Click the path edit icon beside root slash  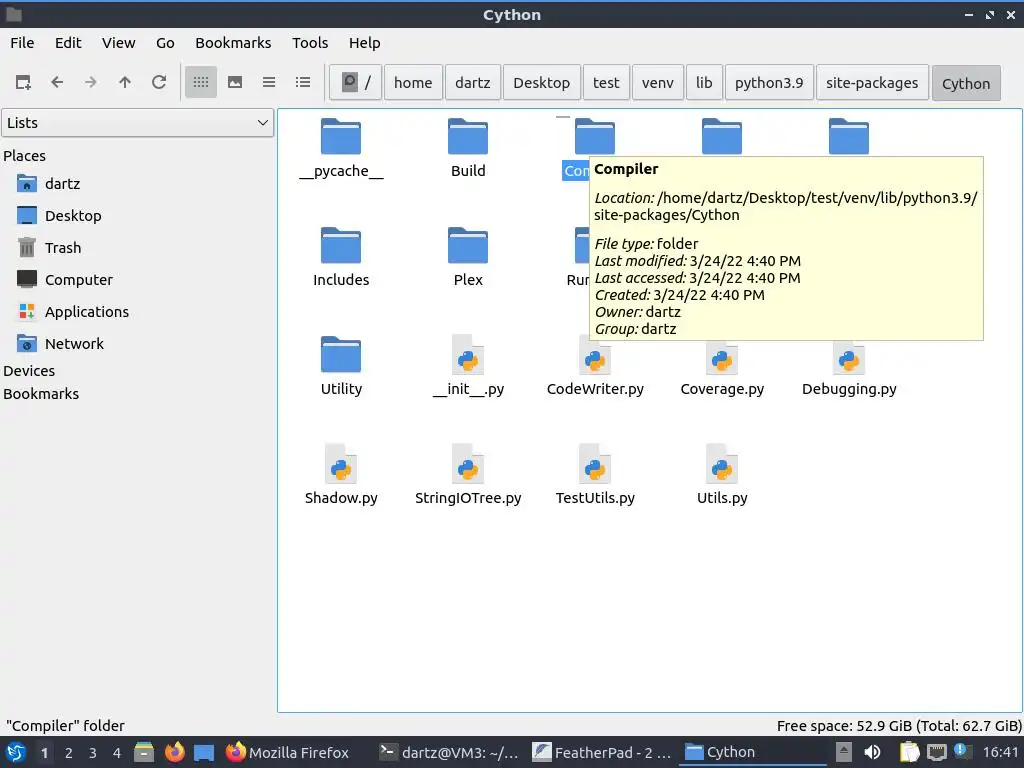[350, 82]
